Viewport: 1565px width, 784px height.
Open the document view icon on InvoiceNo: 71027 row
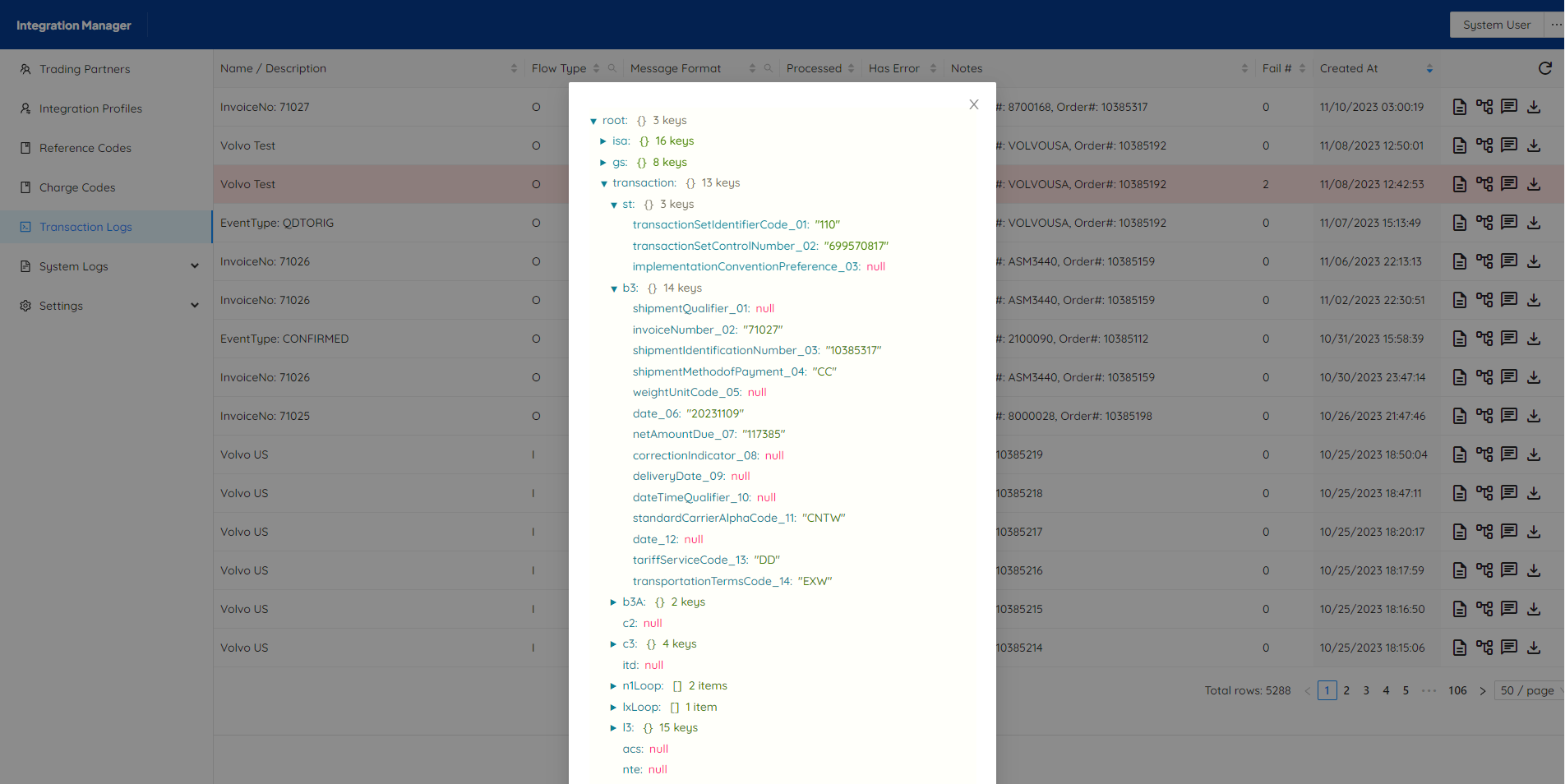(1460, 107)
